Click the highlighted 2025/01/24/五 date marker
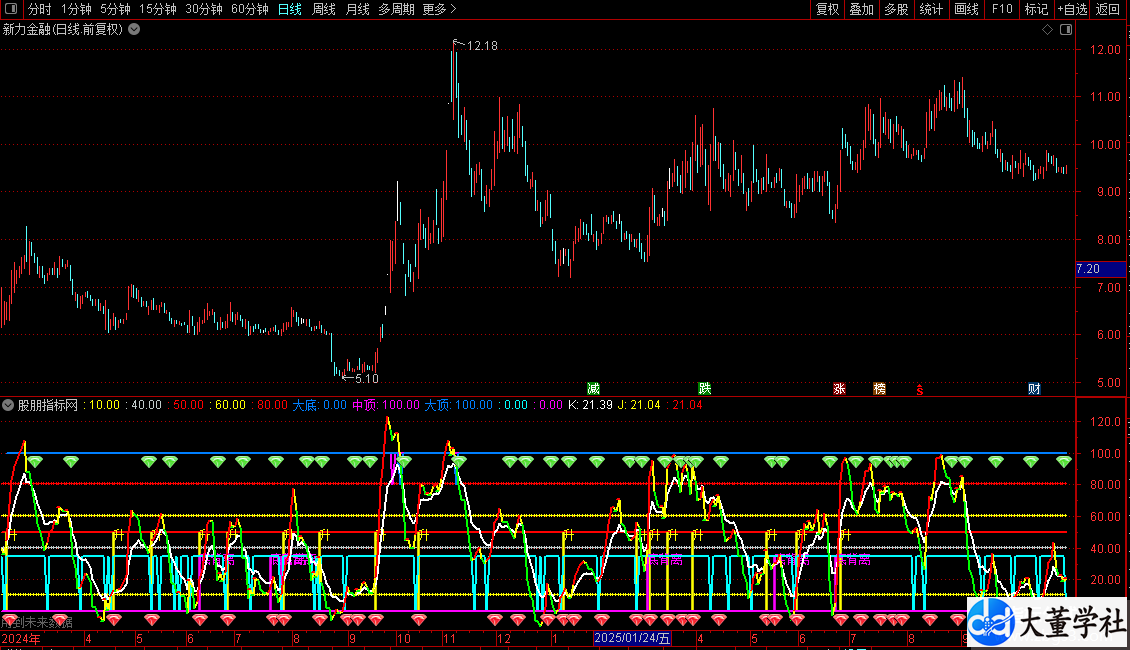Screen dimensions: 1130x650 click(632, 638)
